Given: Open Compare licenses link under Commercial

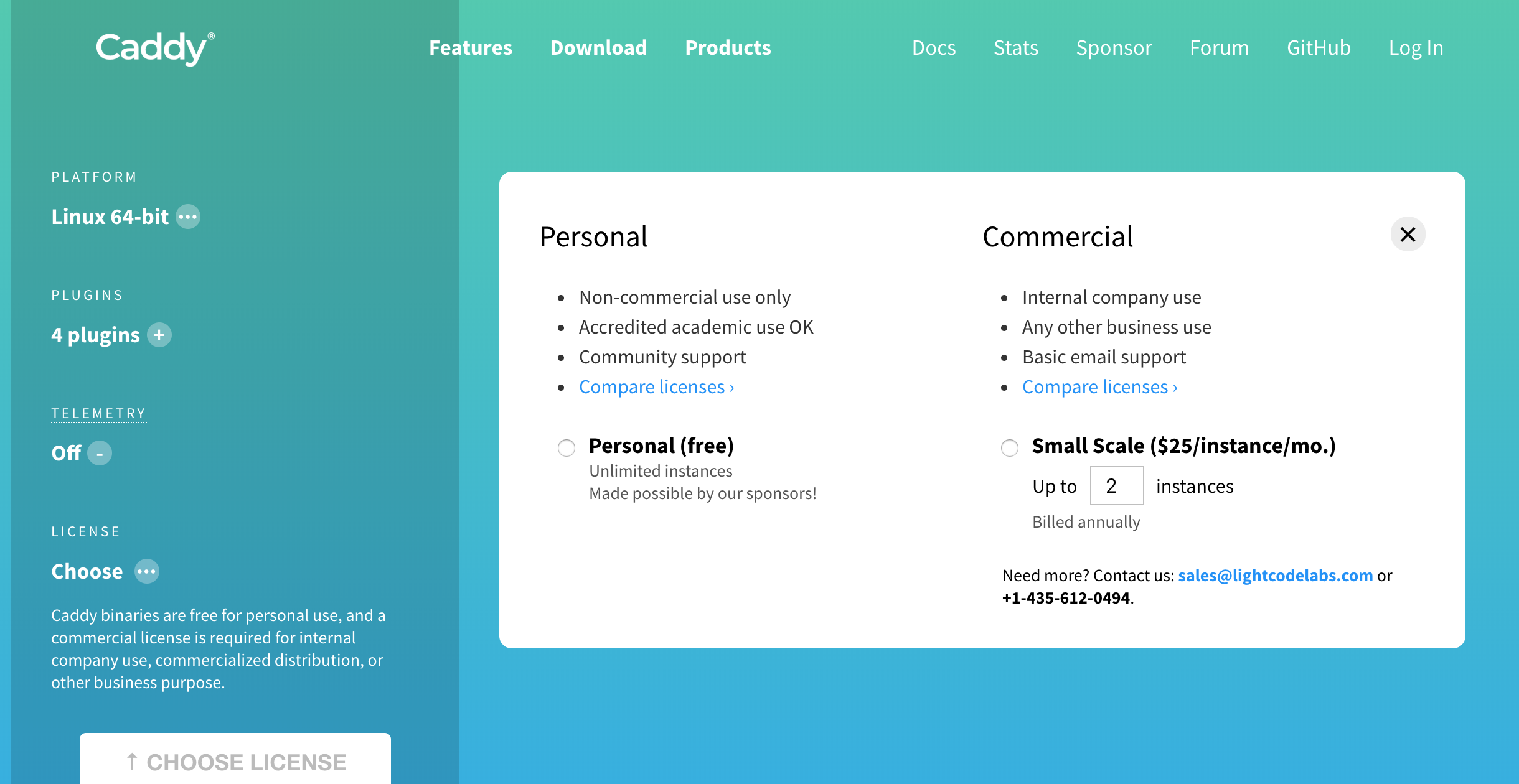Looking at the screenshot, I should [x=1099, y=387].
